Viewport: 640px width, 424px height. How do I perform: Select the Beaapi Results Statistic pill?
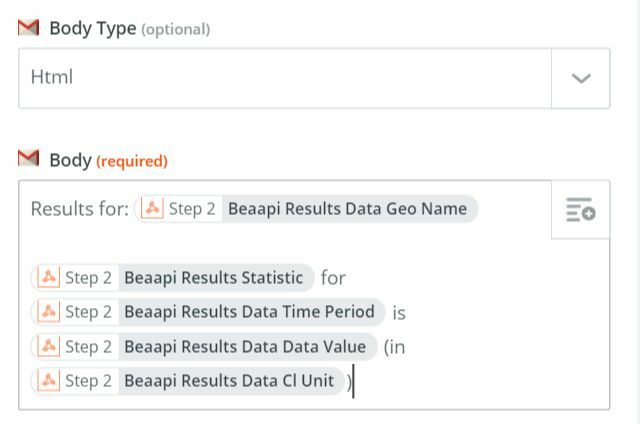pyautogui.click(x=172, y=277)
